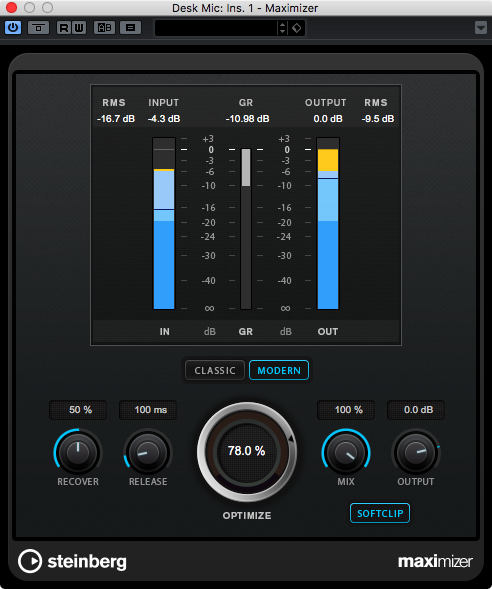
Task: Switch A/B settings comparison
Action: [x=104, y=28]
